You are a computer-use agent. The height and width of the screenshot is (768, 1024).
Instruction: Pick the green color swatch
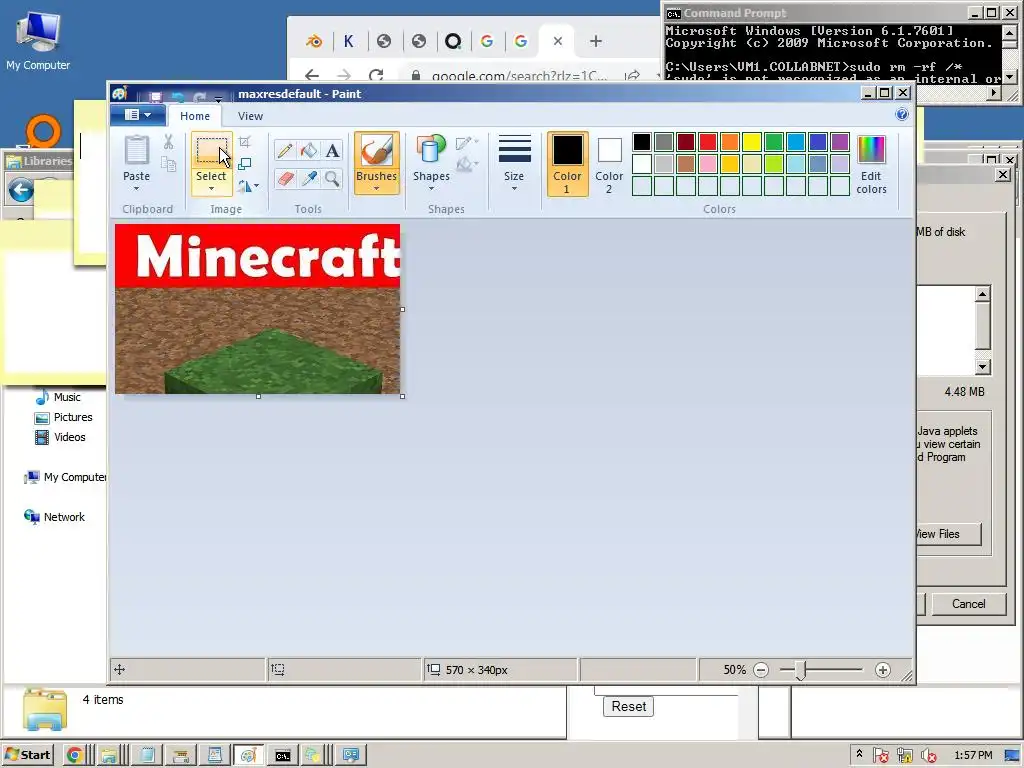coord(774,142)
